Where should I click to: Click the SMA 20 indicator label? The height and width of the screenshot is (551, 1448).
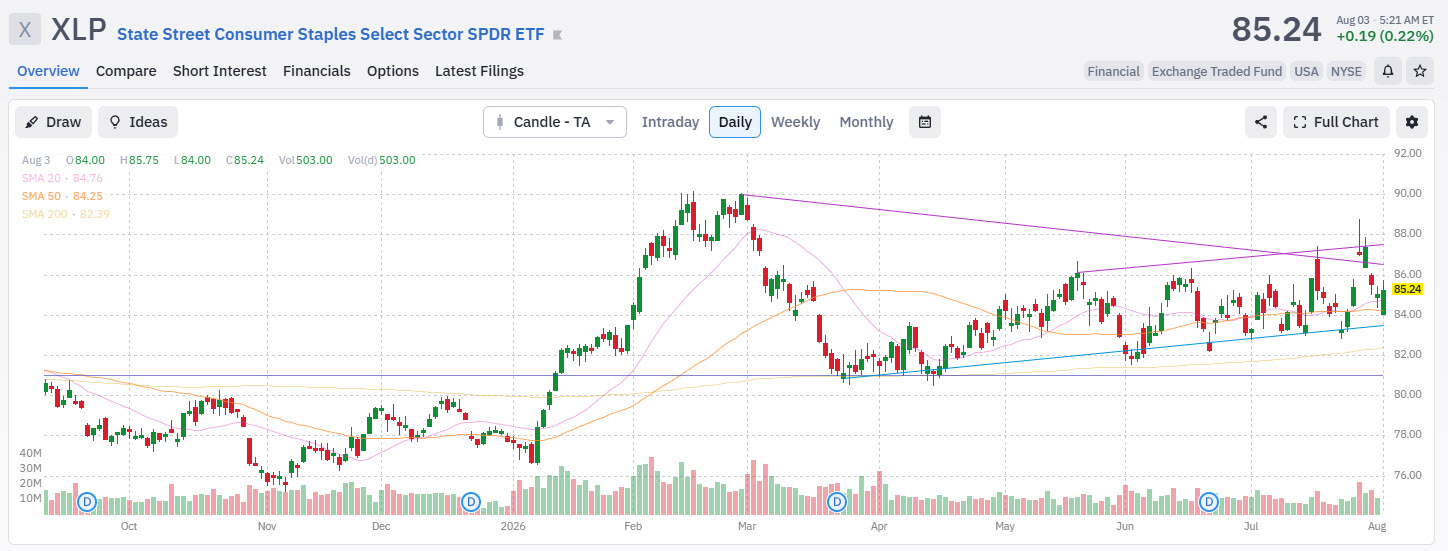tap(62, 178)
